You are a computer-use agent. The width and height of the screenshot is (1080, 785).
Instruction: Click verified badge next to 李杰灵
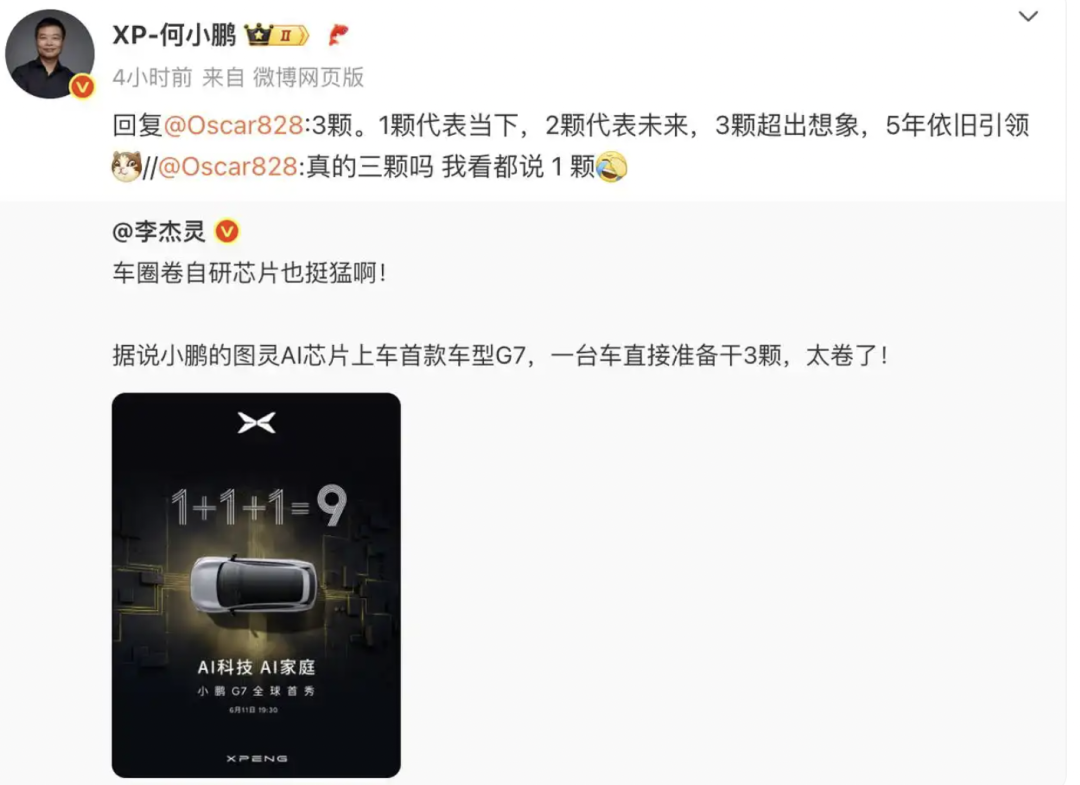coord(227,231)
